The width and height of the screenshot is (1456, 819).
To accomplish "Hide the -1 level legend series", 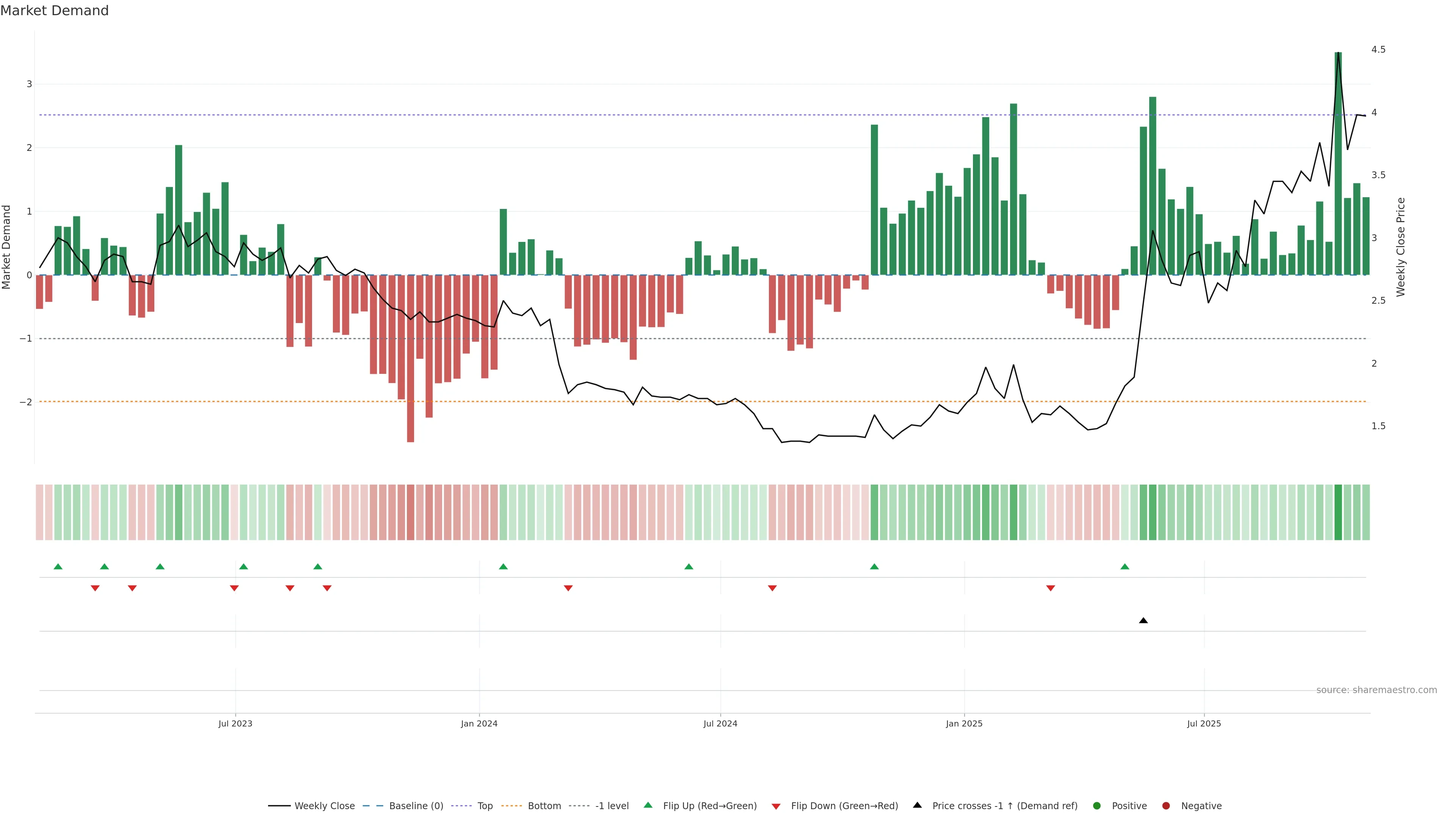I will coord(612,805).
